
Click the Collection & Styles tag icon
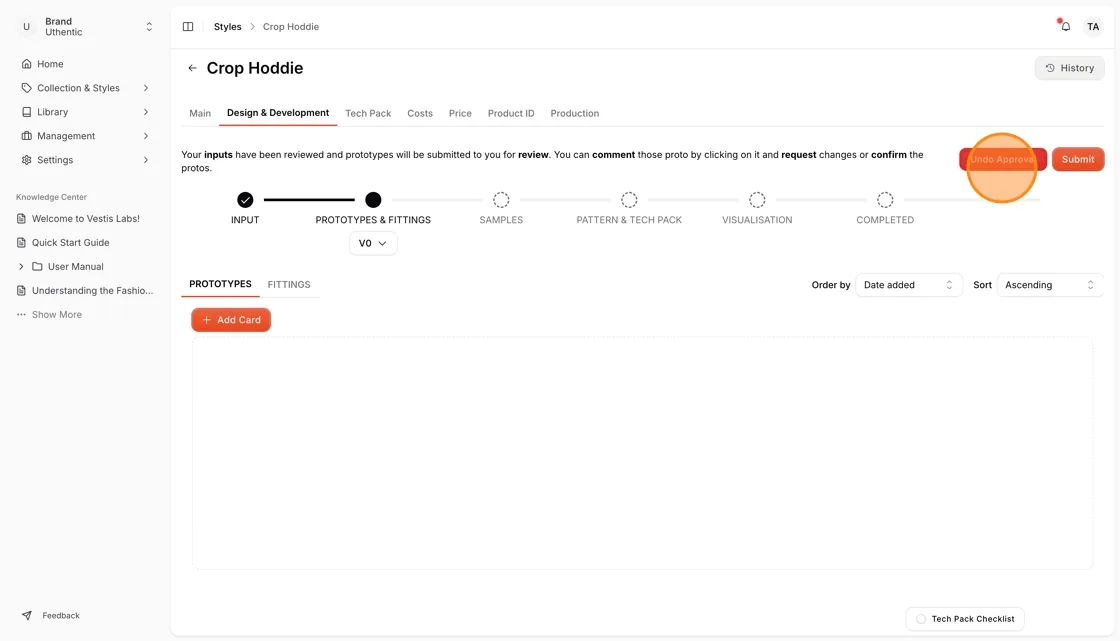(x=26, y=88)
